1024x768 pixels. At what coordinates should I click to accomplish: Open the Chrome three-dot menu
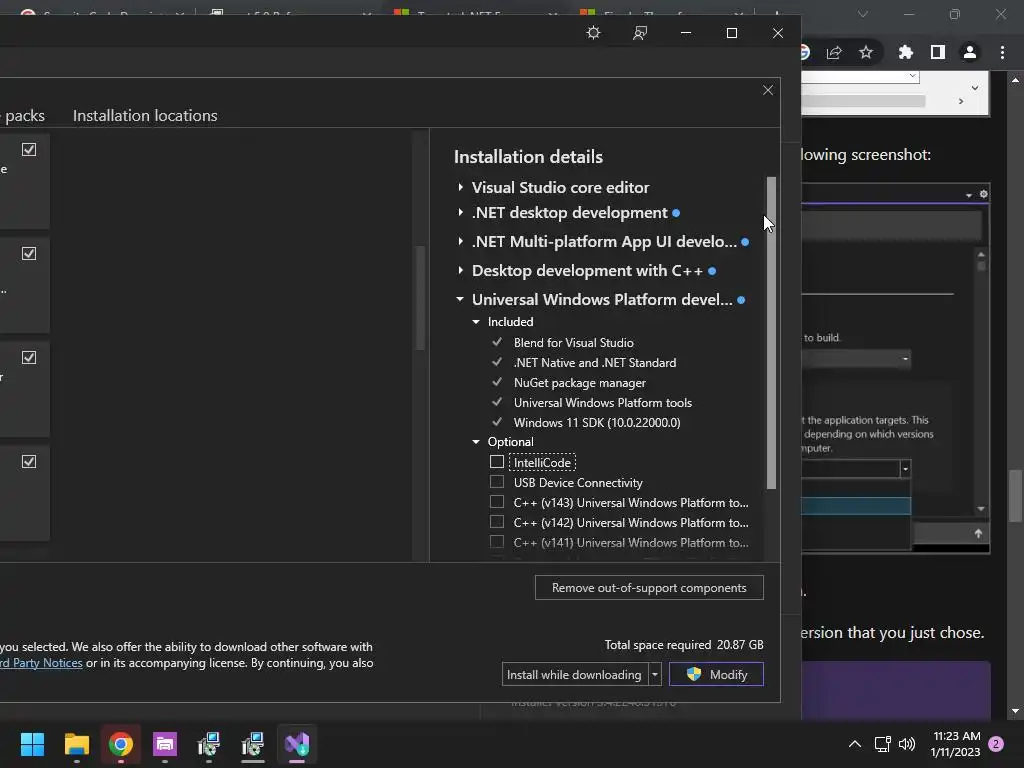point(1002,52)
